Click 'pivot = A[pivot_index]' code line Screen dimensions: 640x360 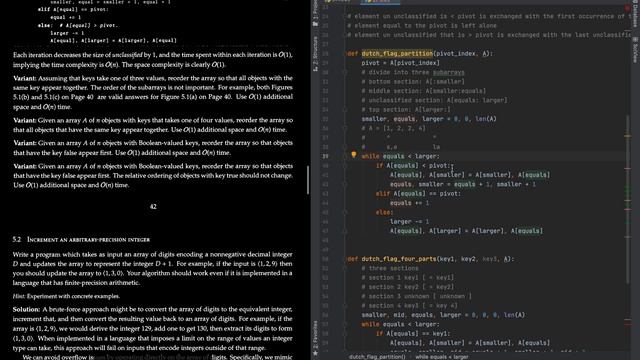[x=400, y=63]
